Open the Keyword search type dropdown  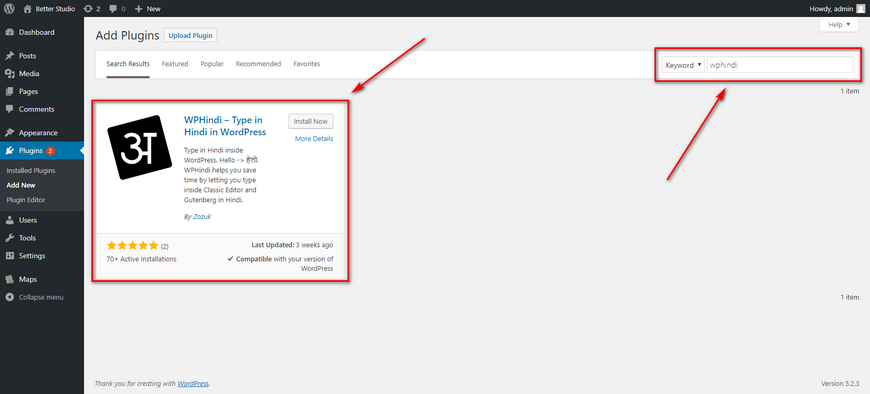click(x=683, y=65)
